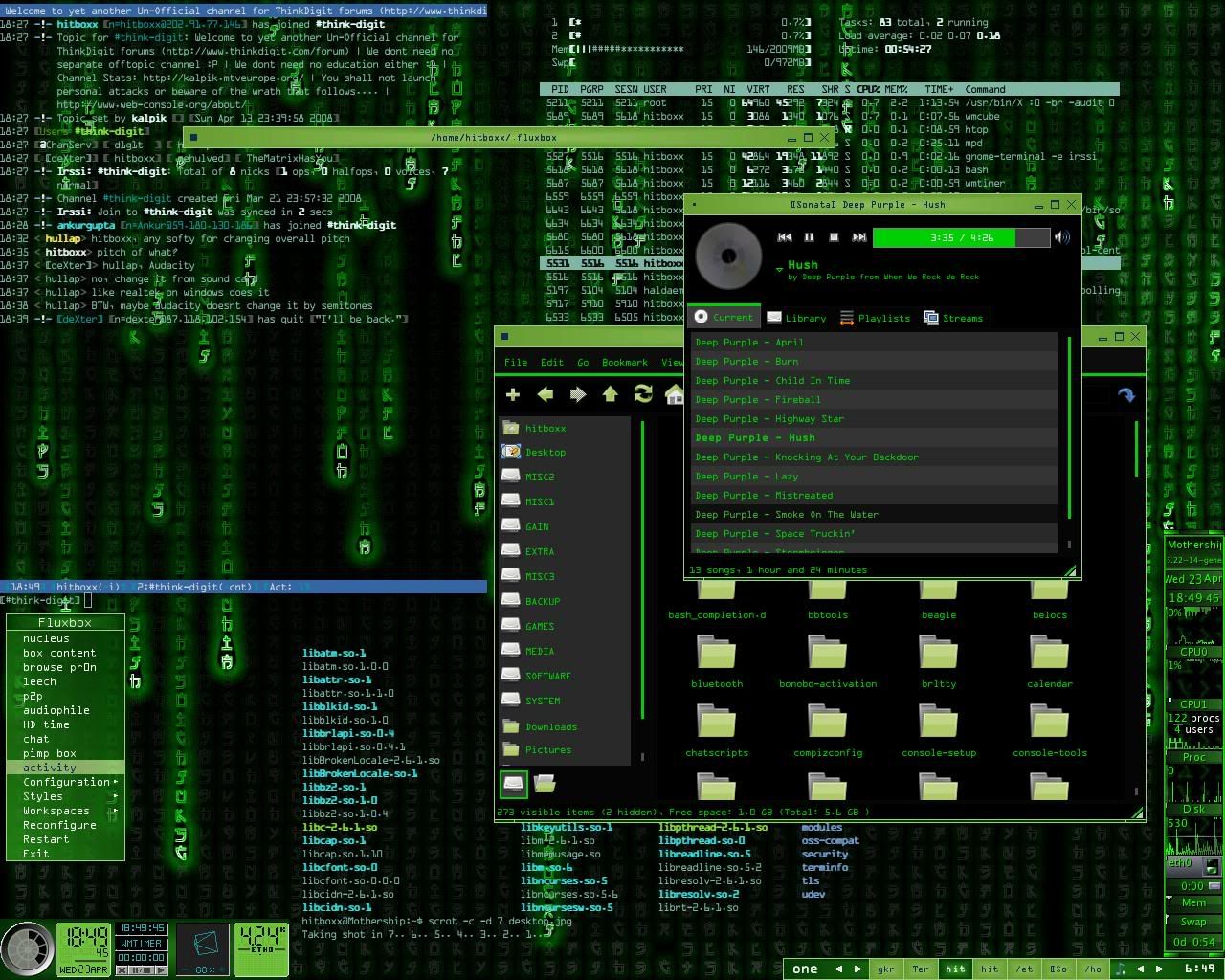Open the Go menu in file manager
Viewport: 1225px width, 980px height.
point(583,362)
